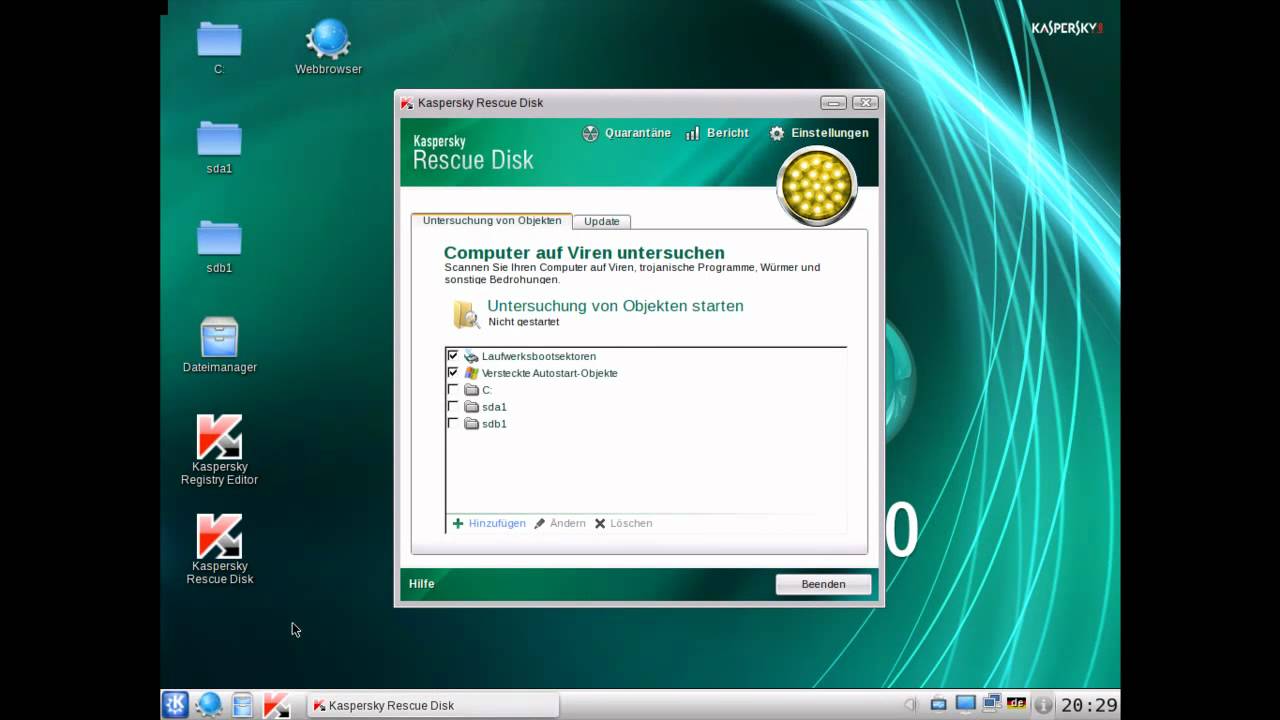Launch Dateimanager from the desktop
The width and height of the screenshot is (1280, 720).
(x=219, y=345)
